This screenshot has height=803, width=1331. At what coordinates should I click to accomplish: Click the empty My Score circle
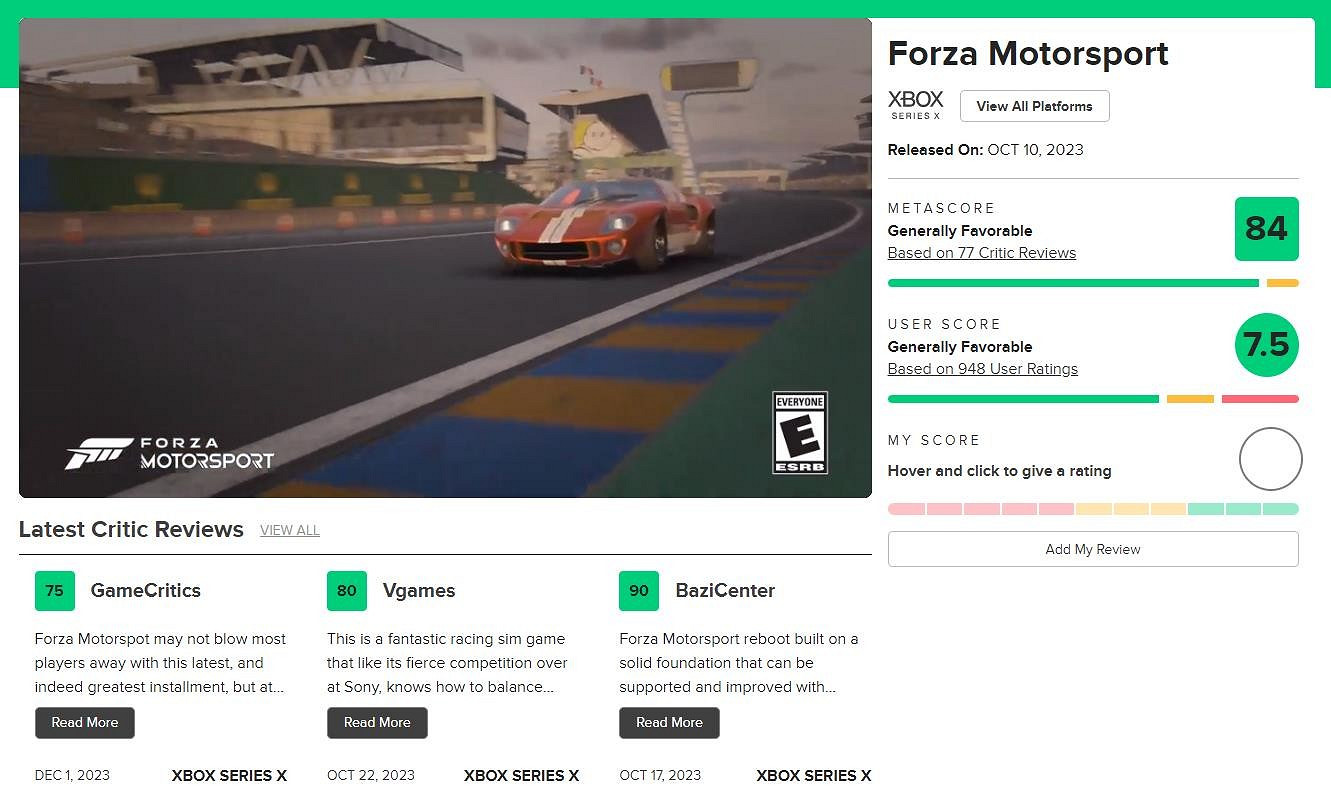coord(1270,459)
